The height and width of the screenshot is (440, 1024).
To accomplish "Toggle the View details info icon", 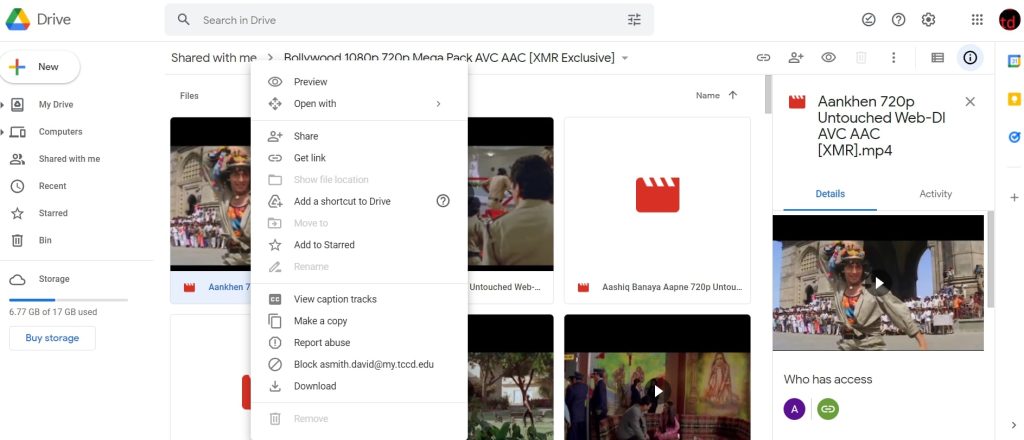I will (970, 57).
